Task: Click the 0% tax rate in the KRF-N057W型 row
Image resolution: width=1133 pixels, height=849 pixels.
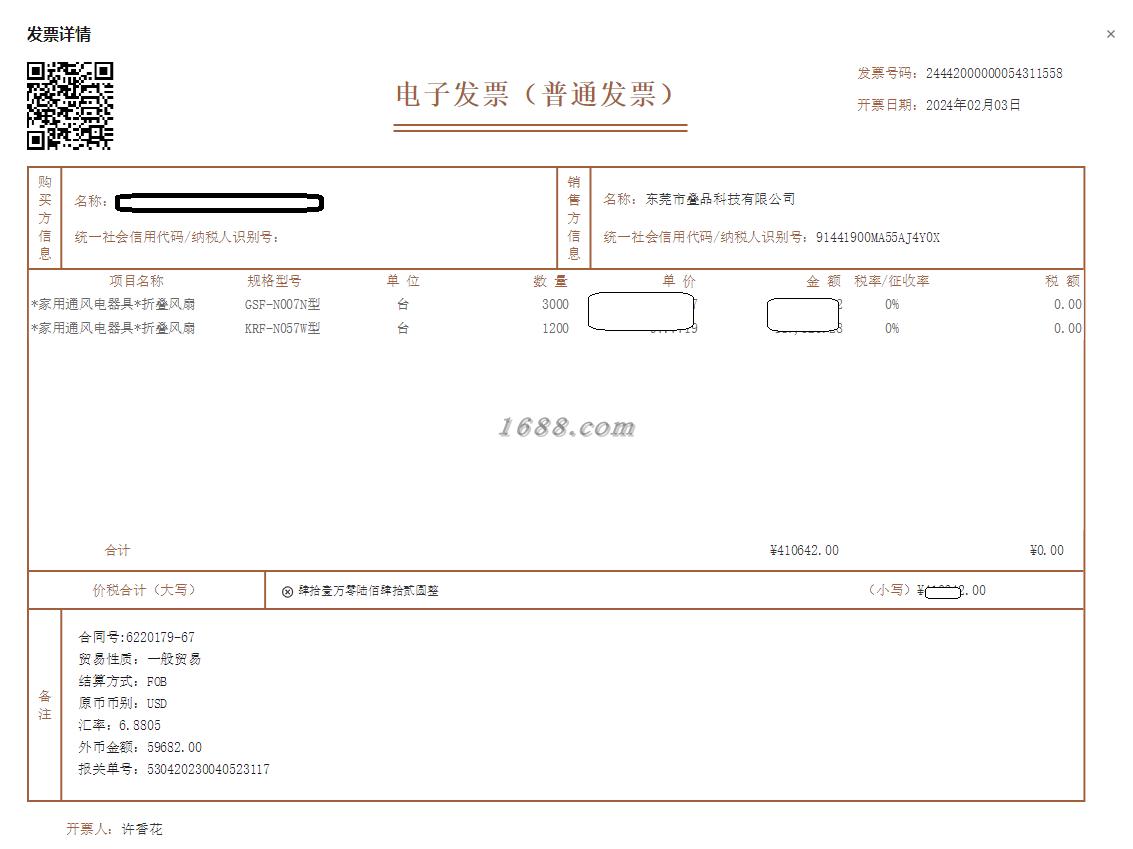Action: 892,328
